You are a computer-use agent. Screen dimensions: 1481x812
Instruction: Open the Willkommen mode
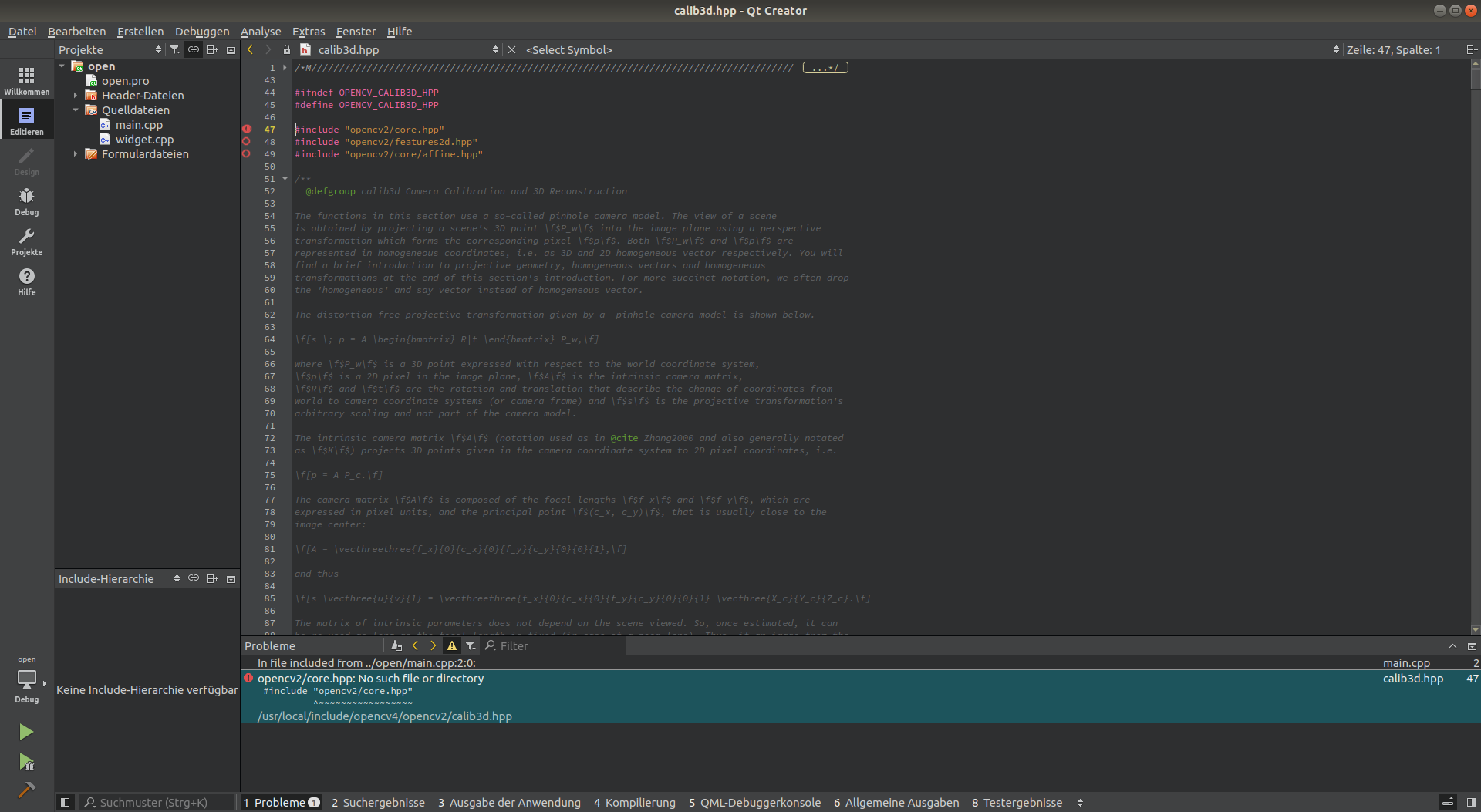coord(26,81)
